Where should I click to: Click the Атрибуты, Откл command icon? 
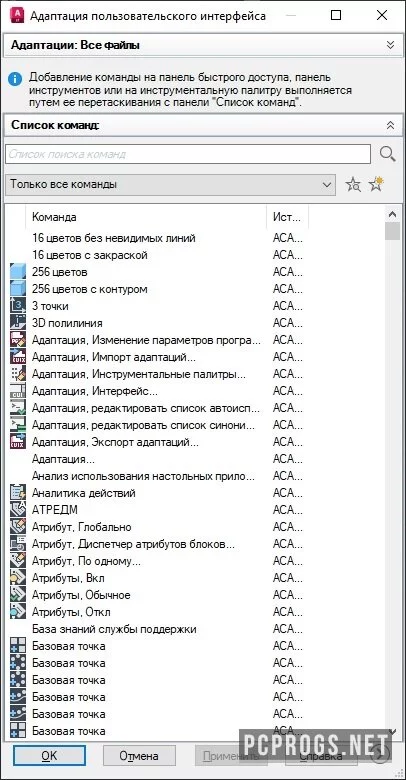(18, 612)
